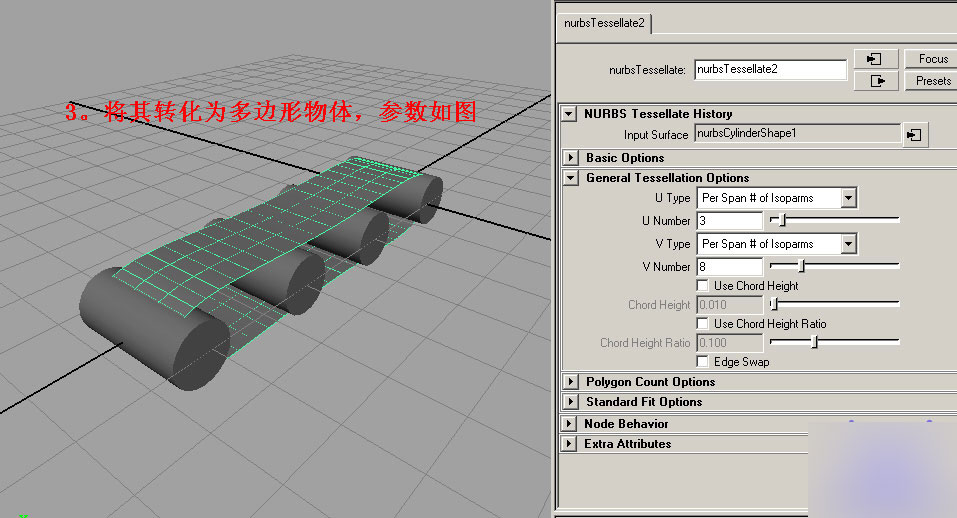Click the V Number value field

(729, 267)
